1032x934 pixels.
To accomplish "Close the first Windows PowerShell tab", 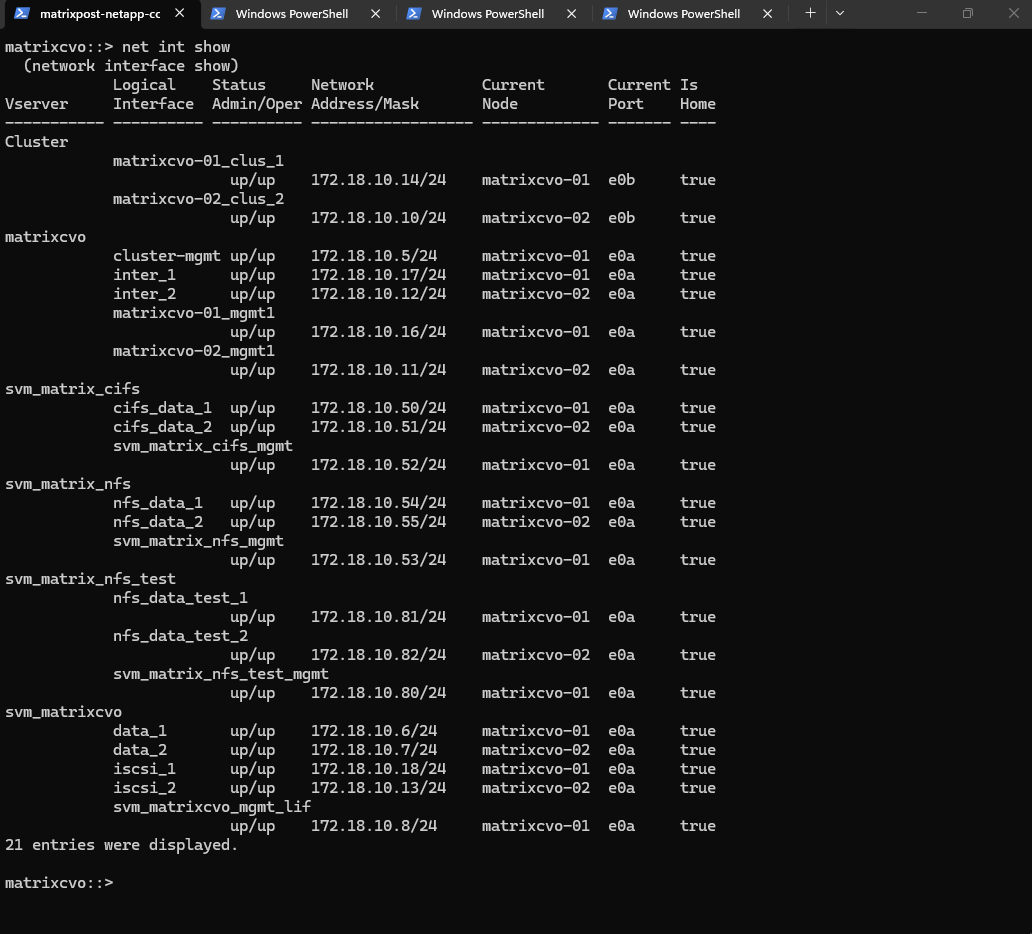I will click(x=376, y=14).
